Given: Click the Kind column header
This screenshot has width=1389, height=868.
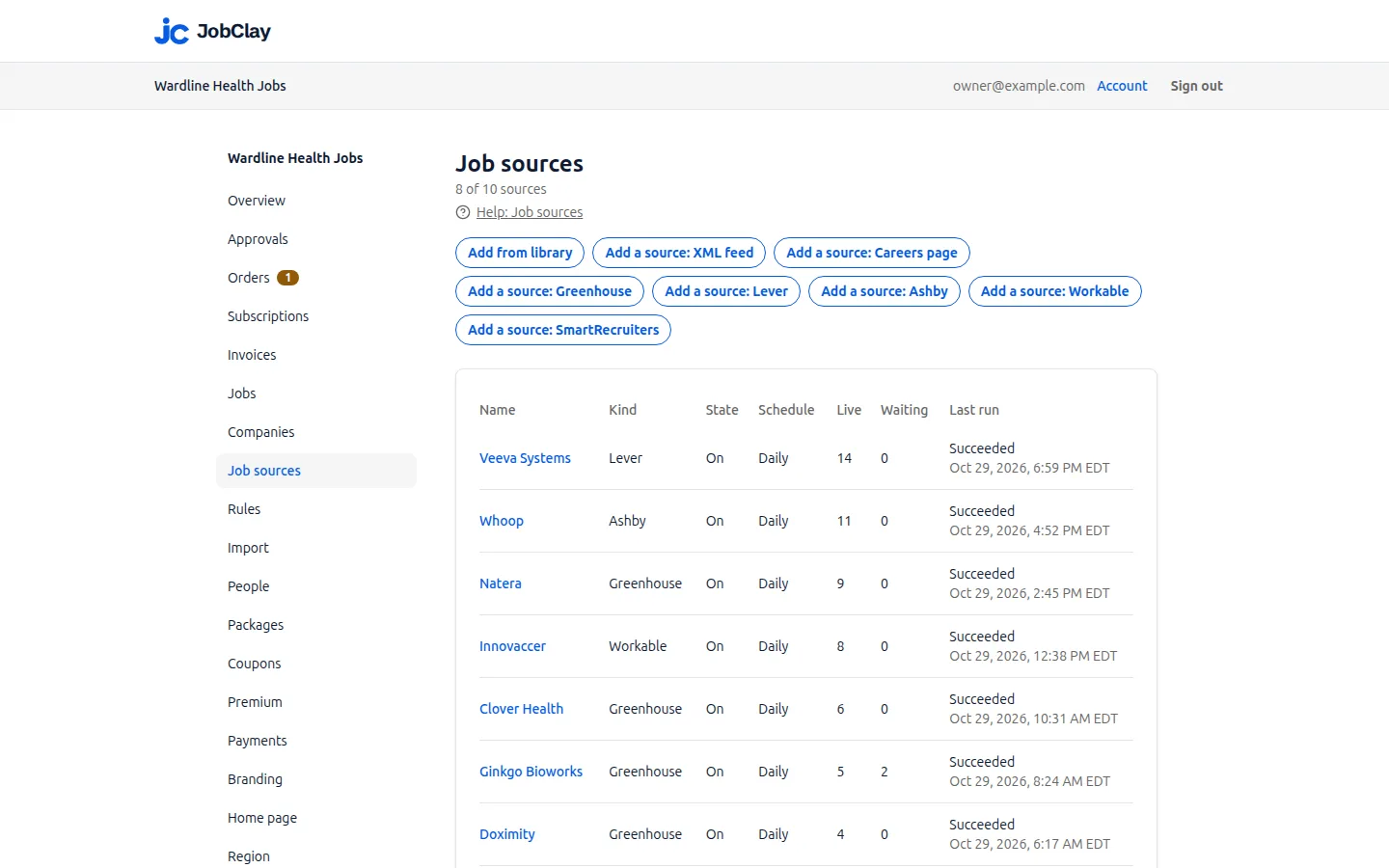Looking at the screenshot, I should (x=623, y=410).
